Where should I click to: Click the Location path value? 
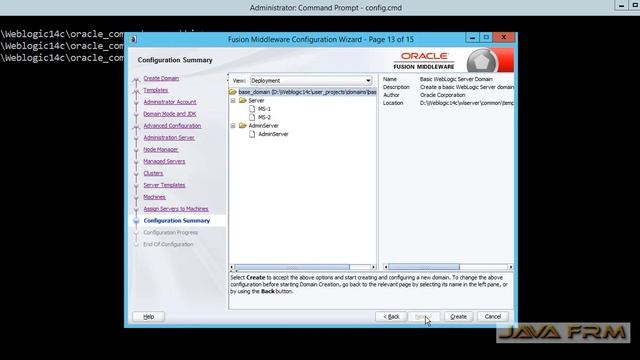[x=467, y=103]
